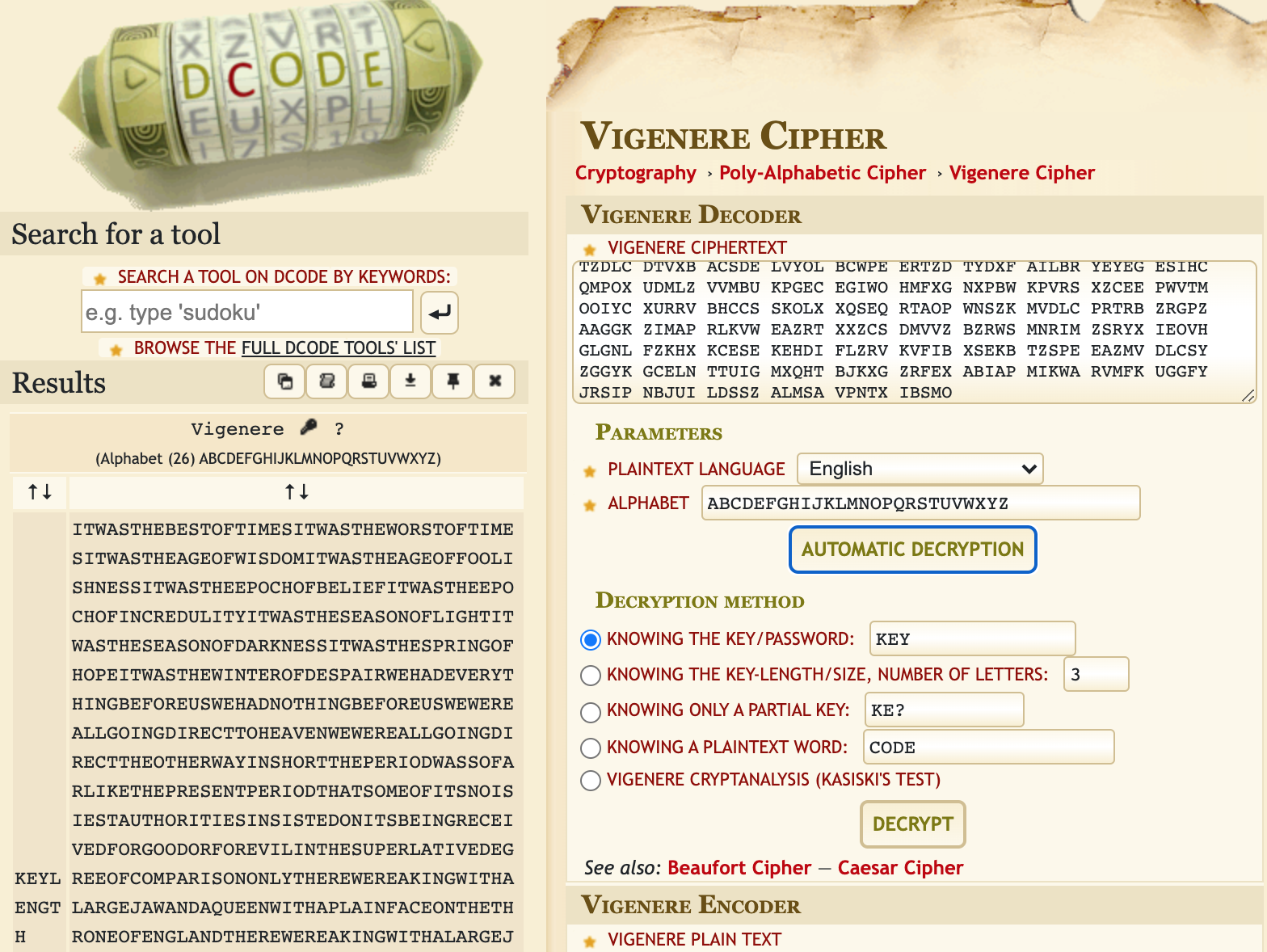Screen dimensions: 1267x952
Task: Copy results to clipboard icon
Action: (284, 381)
